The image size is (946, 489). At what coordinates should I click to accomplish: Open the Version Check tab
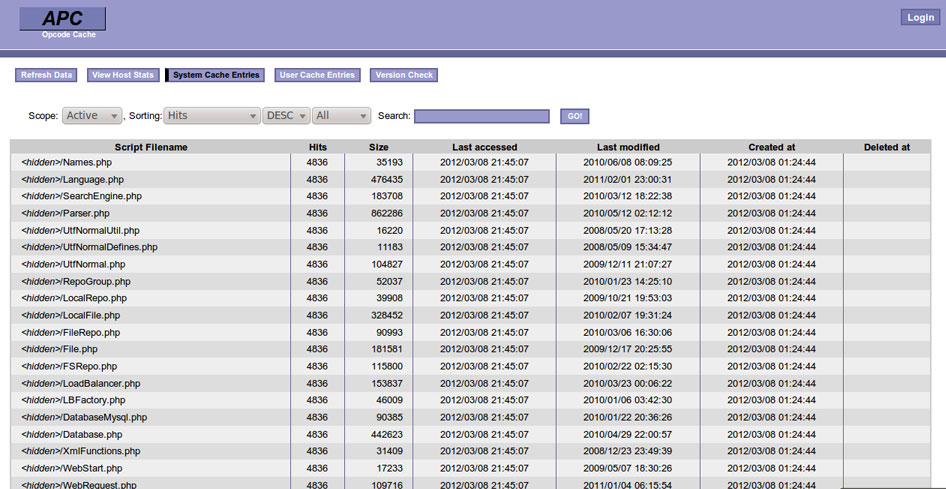[x=404, y=75]
